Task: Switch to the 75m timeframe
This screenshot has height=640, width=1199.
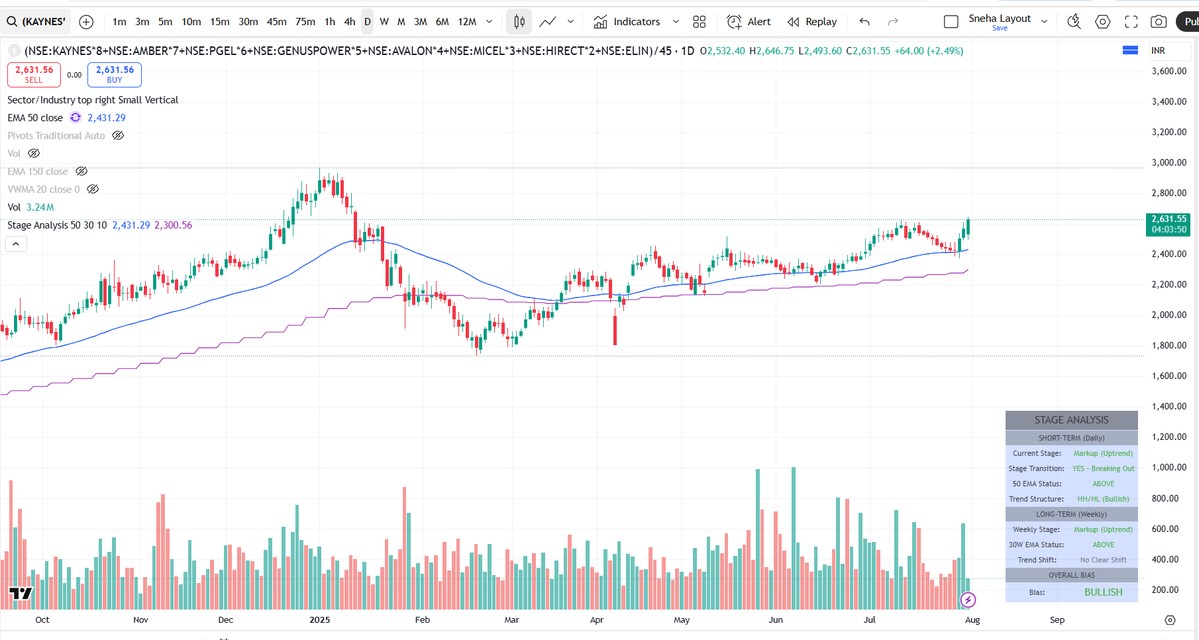Action: point(305,21)
